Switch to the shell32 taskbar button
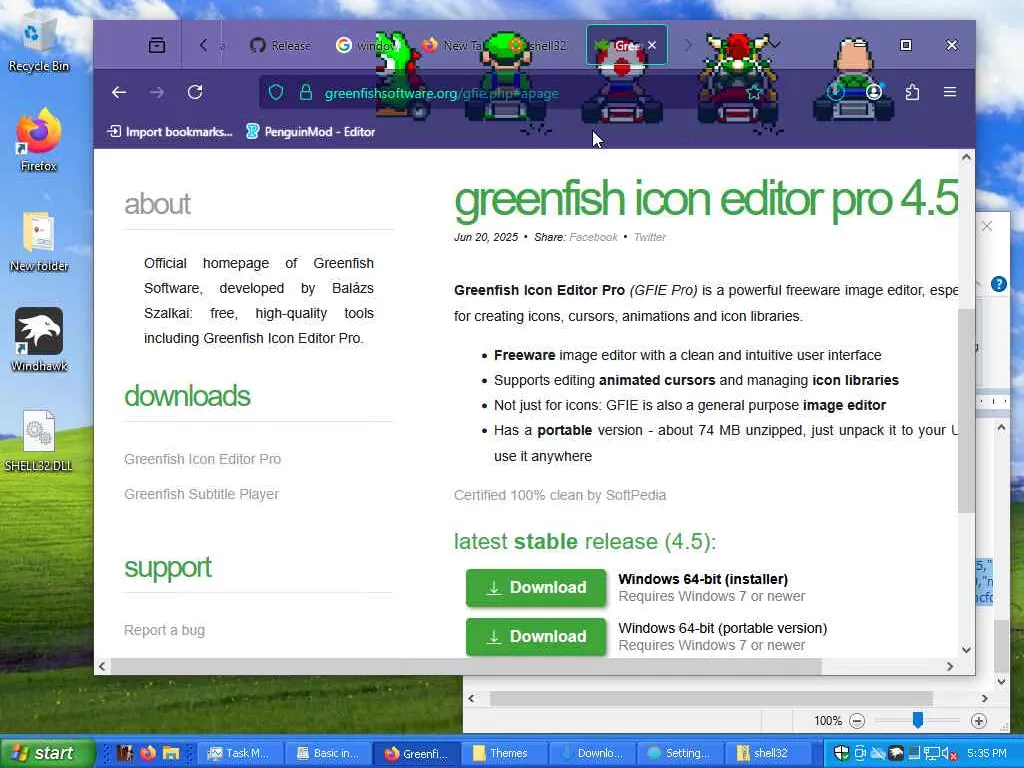 769,753
